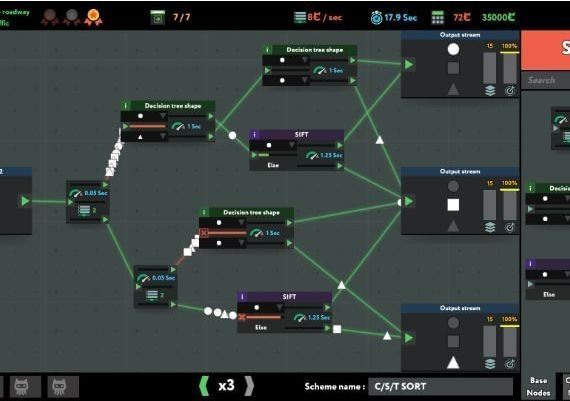
Task: Click the large red button above Search
Action: pos(545,50)
